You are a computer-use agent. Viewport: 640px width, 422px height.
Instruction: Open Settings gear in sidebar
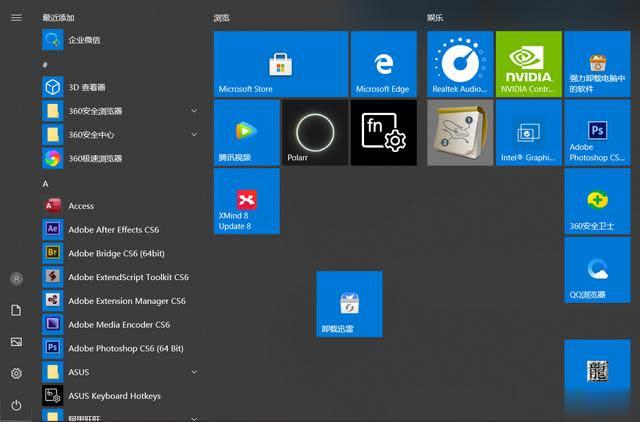click(16, 373)
